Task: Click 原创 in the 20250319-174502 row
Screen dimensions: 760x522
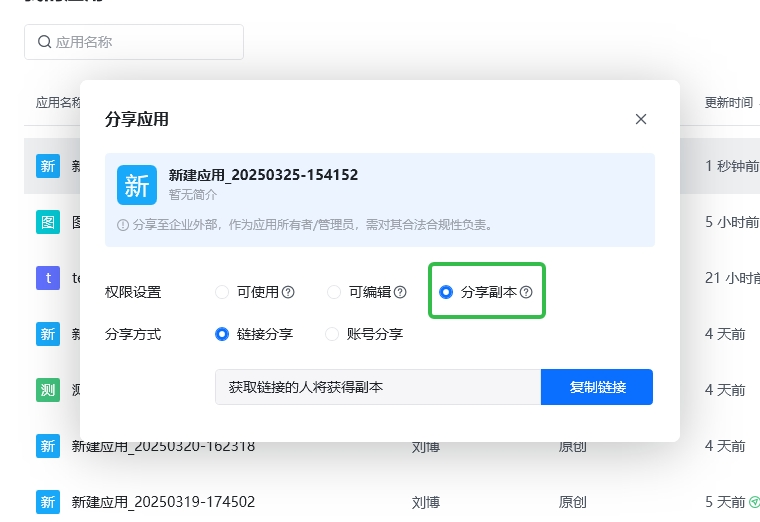Action: (x=572, y=502)
